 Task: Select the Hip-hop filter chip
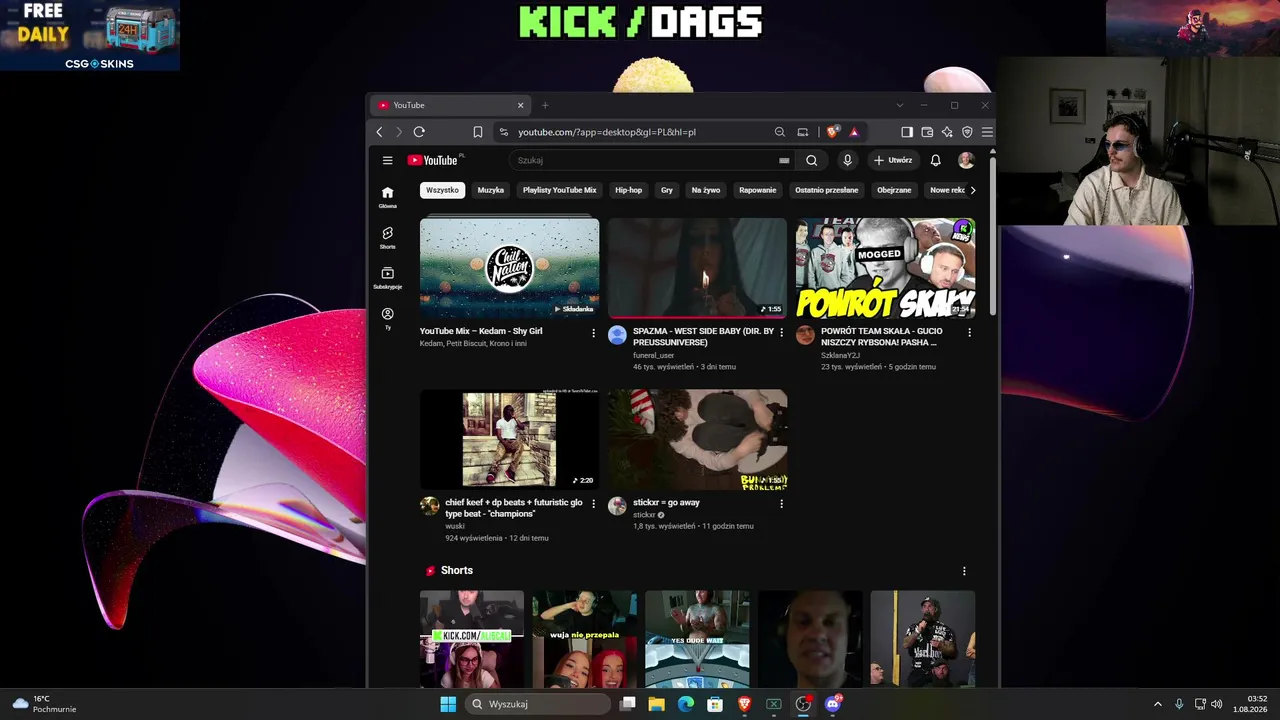point(628,190)
